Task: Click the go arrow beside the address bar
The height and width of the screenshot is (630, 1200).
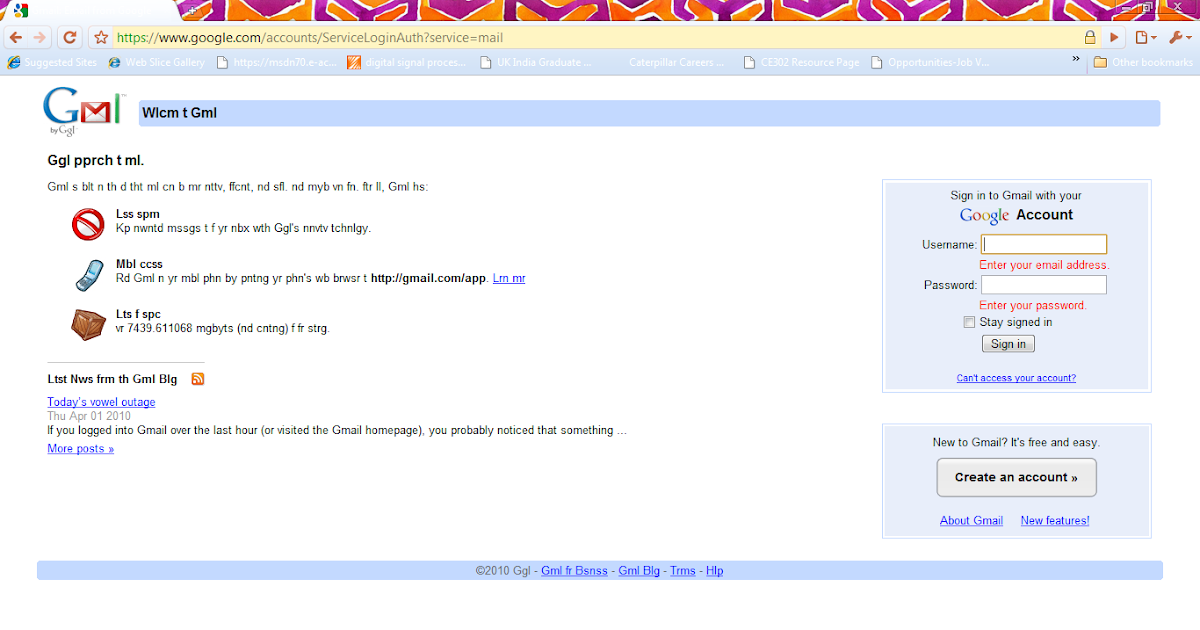Action: click(1115, 38)
